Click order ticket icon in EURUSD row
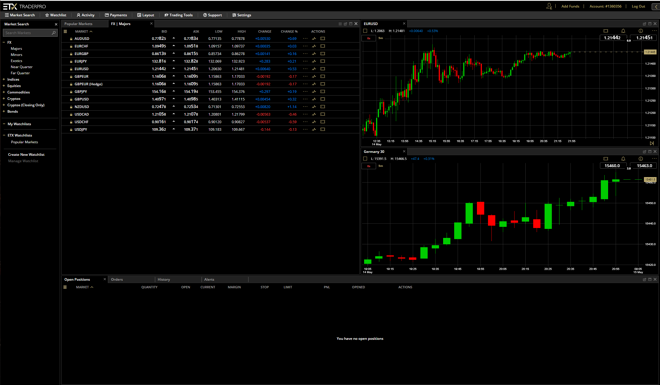 coord(323,69)
